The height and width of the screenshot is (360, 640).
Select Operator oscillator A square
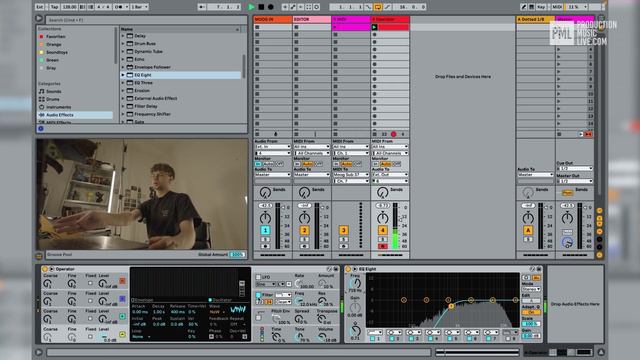click(122, 334)
